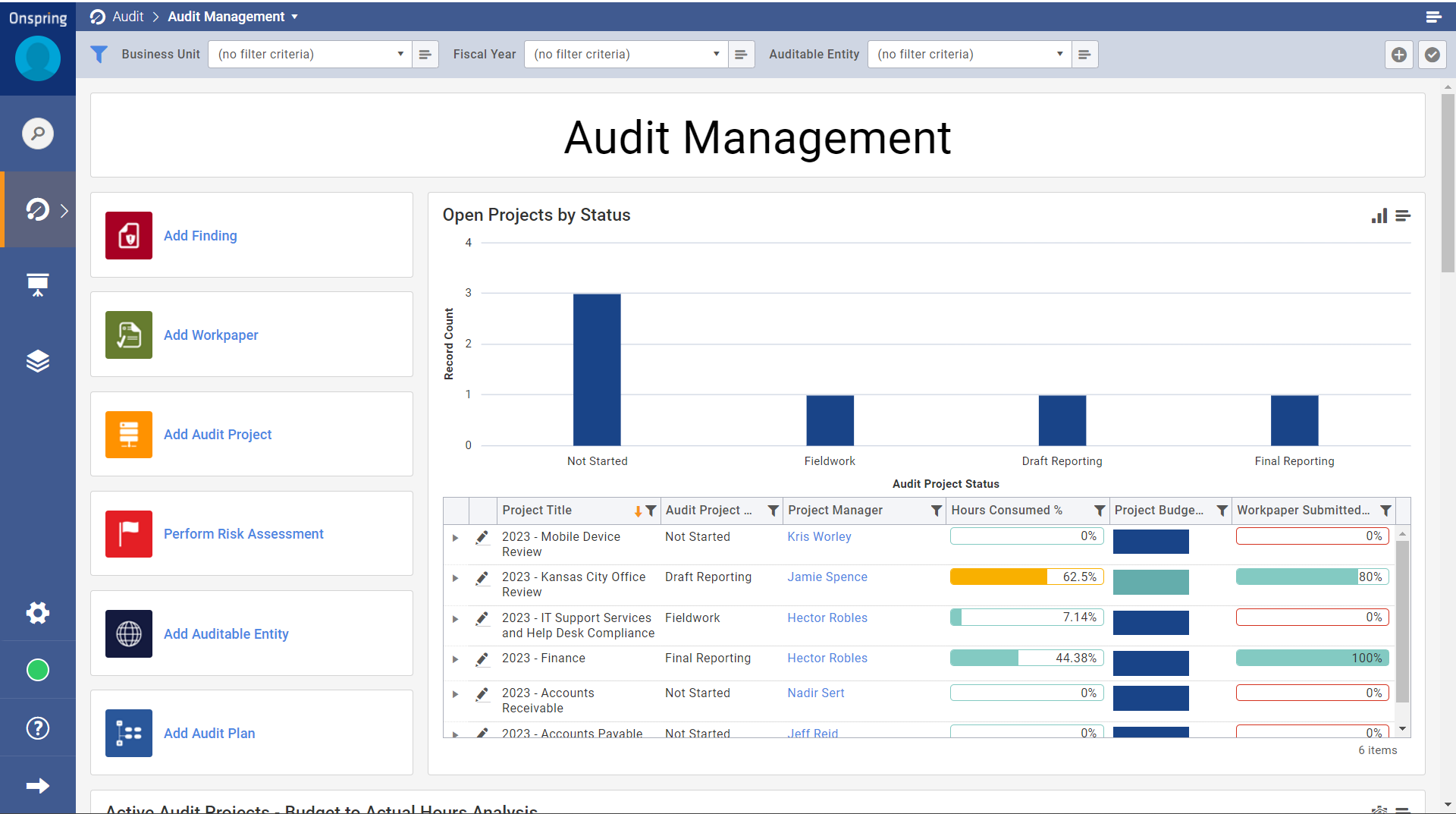Open the Business Unit filter dropdown
1456x814 pixels.
point(310,55)
